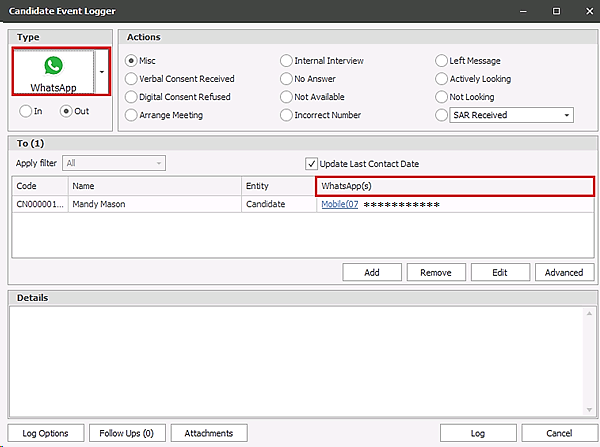The image size is (600, 447).
Task: Choose the Verbal Consent Received action
Action: point(131,79)
